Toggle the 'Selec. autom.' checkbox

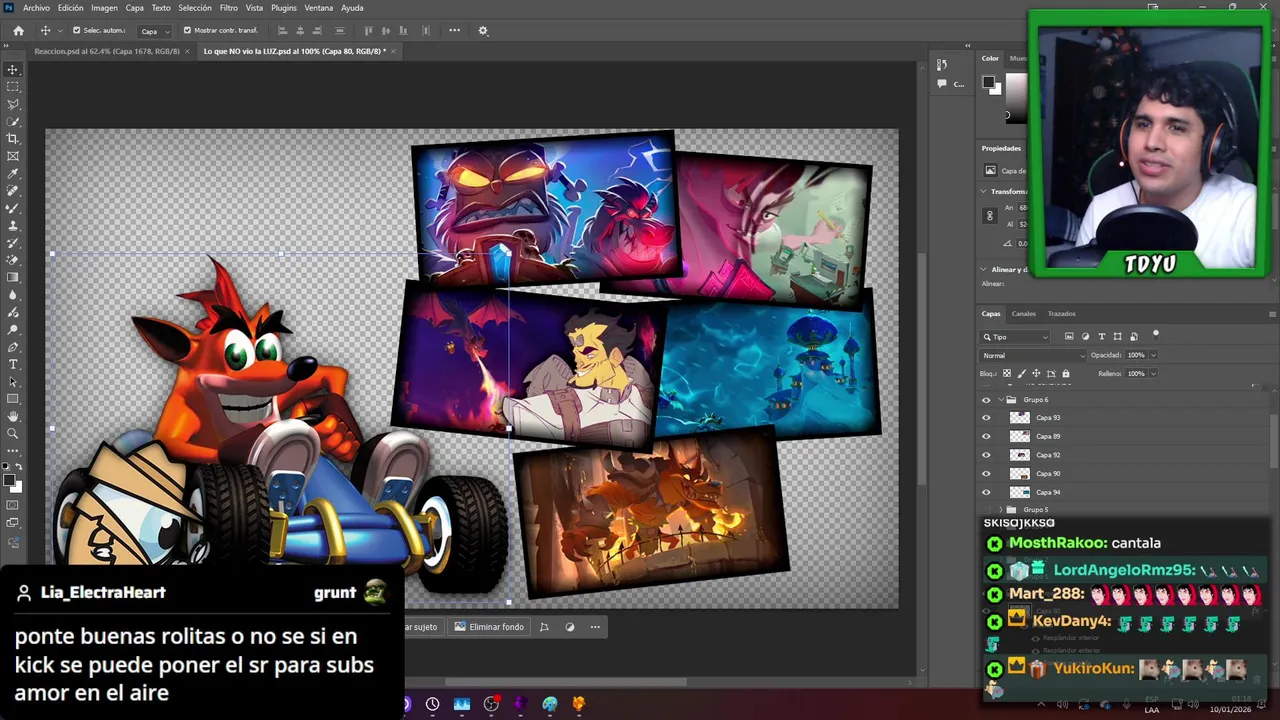[77, 31]
